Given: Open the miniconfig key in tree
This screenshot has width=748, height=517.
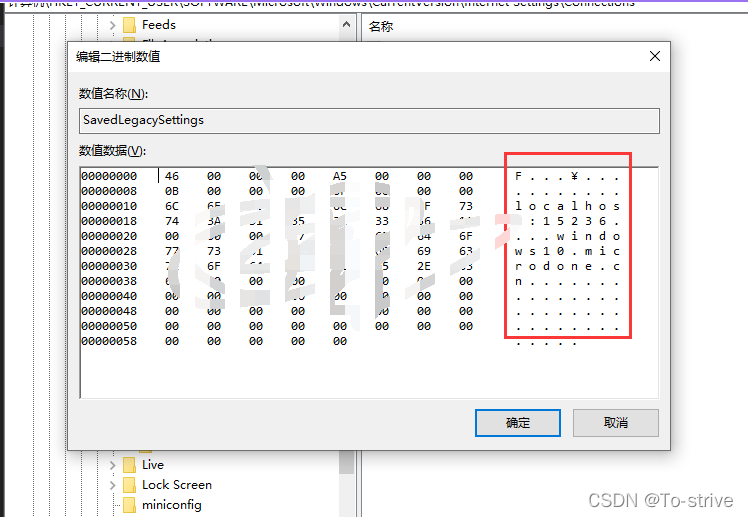Looking at the screenshot, I should pyautogui.click(x=172, y=505).
